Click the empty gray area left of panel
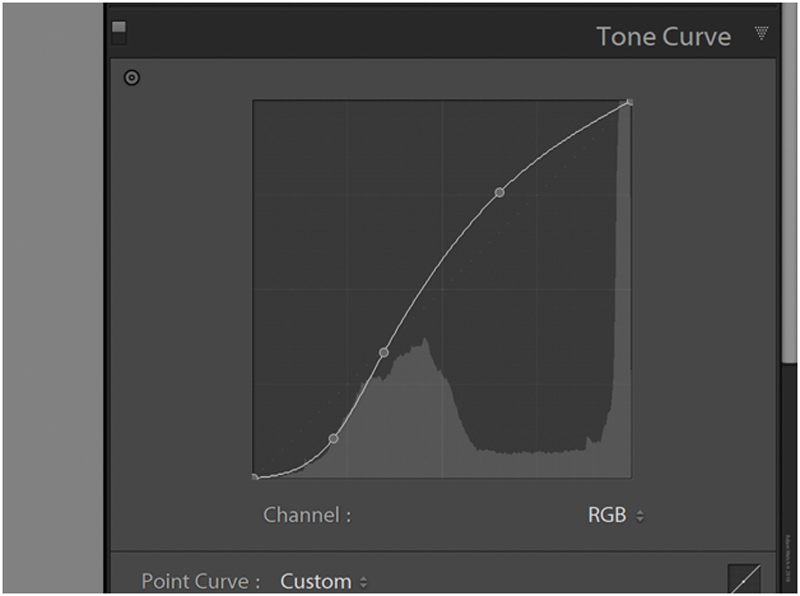 point(50,300)
